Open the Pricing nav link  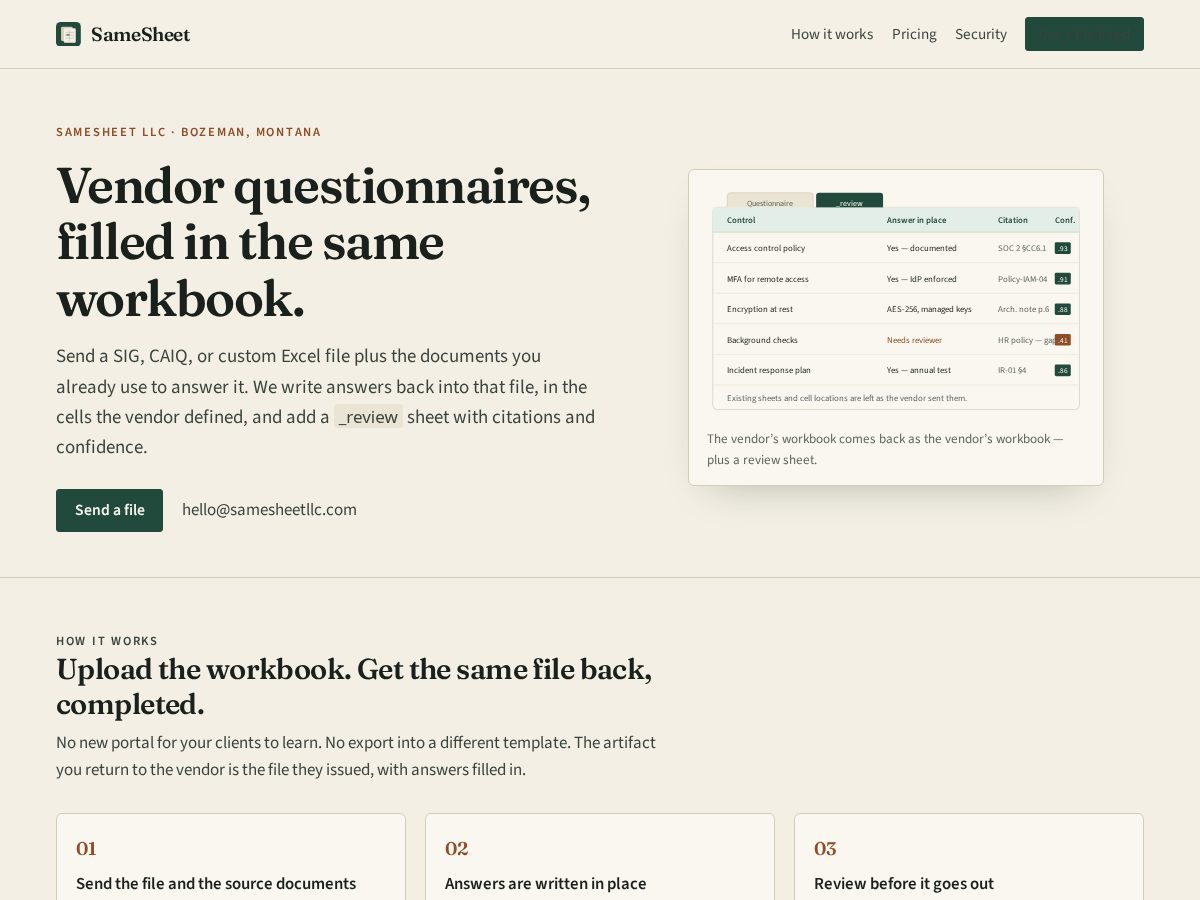[x=914, y=34]
